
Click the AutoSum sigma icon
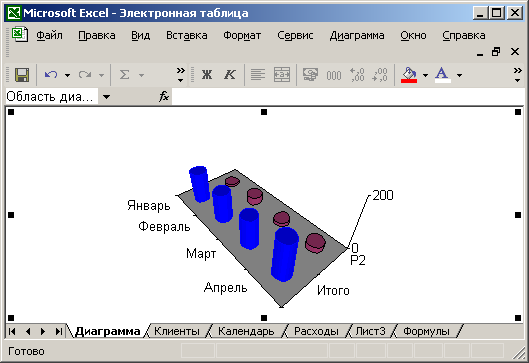tap(124, 75)
